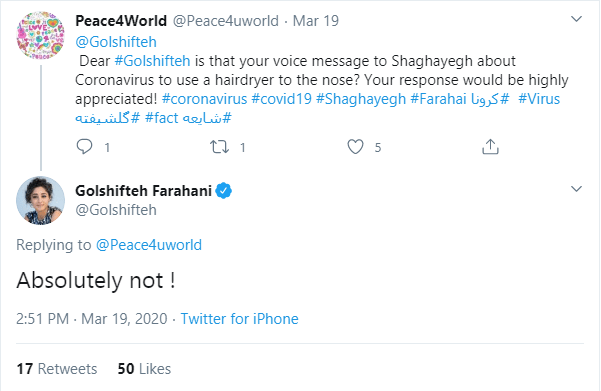Click Golshifteh Farahani's verified badge
The width and height of the screenshot is (601, 391).
click(223, 191)
